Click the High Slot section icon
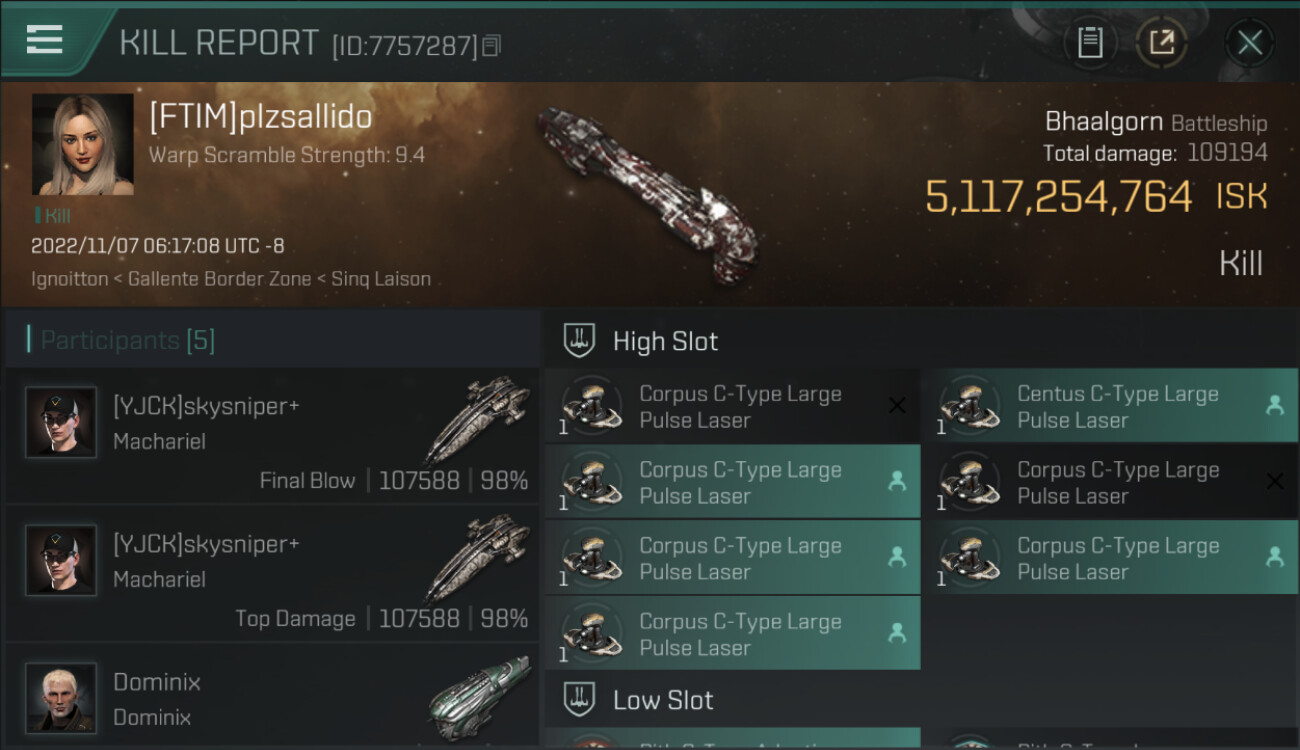The image size is (1300, 750). [580, 341]
